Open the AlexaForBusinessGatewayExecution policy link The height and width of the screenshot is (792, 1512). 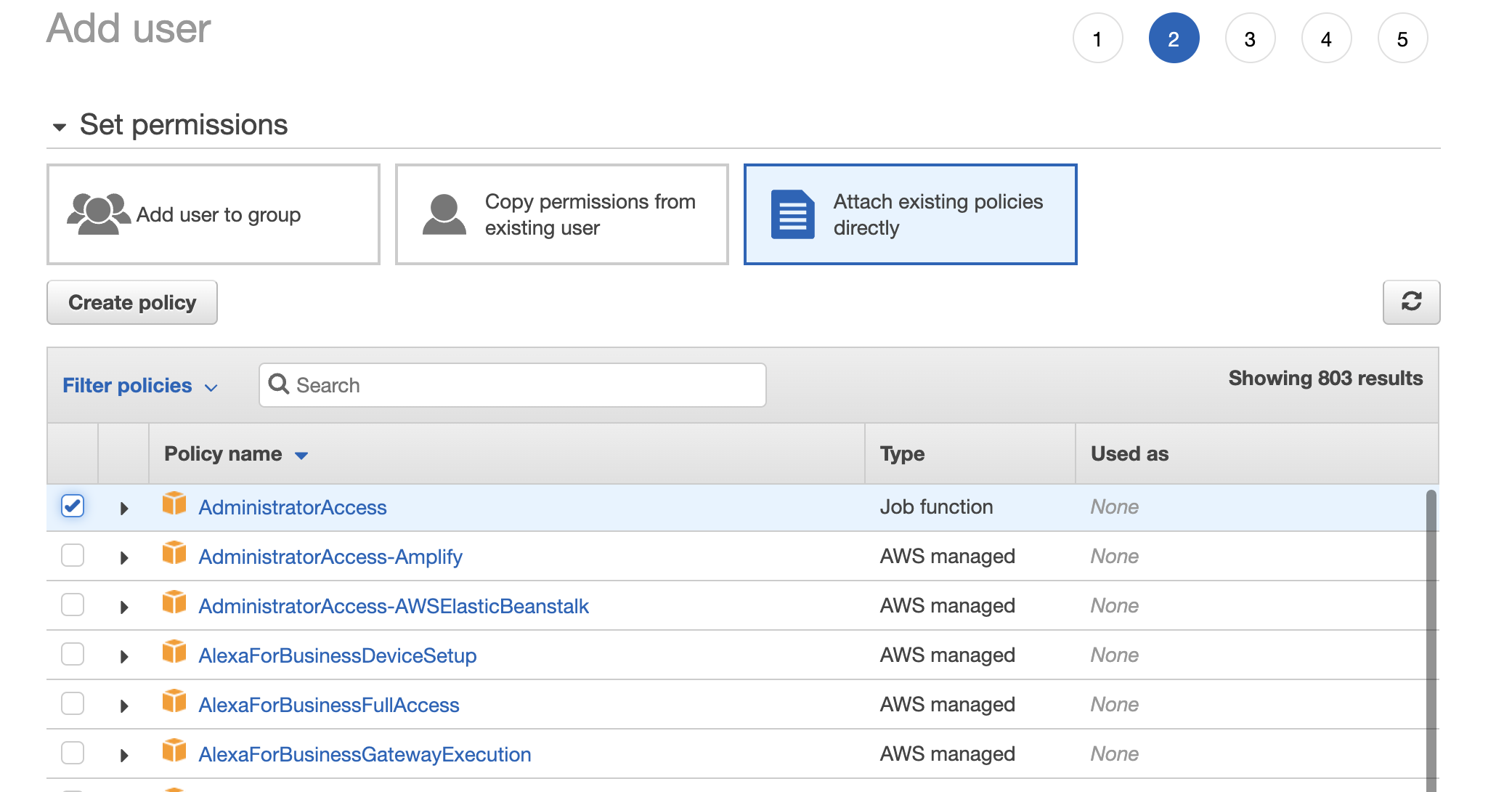365,754
